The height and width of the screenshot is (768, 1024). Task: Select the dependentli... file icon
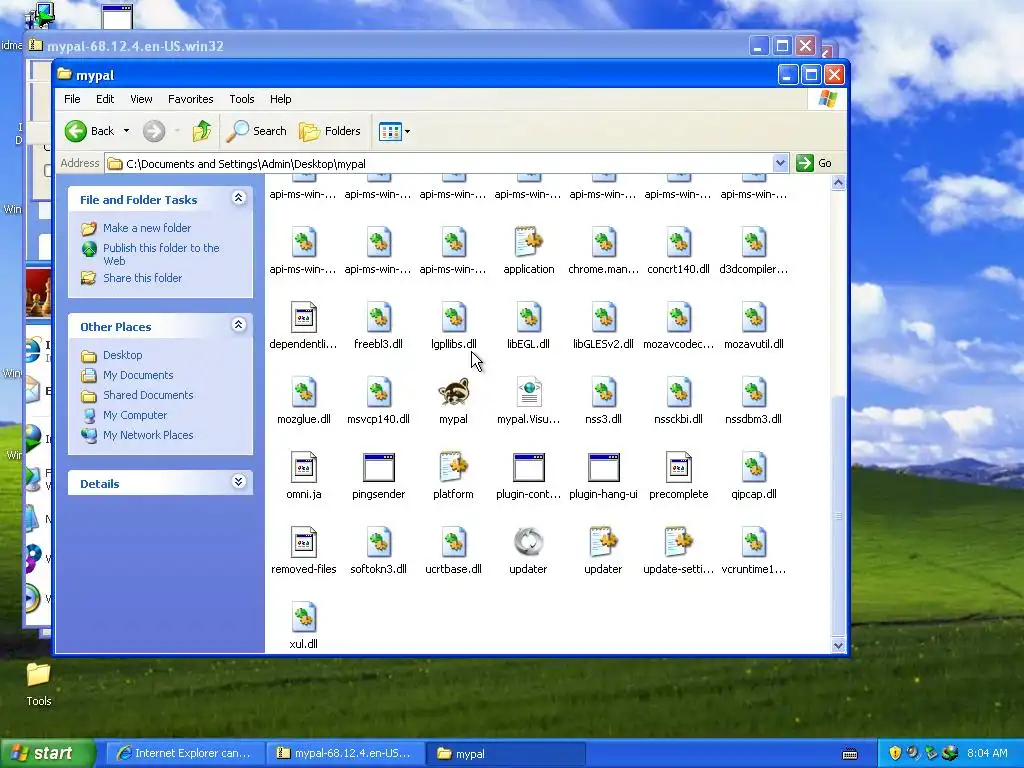[x=304, y=317]
